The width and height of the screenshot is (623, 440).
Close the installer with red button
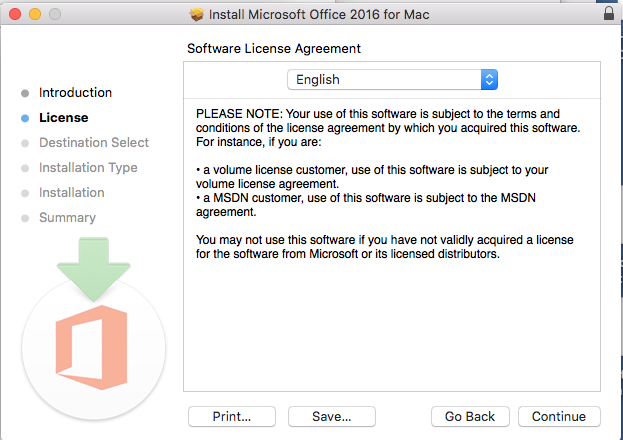pos(15,14)
